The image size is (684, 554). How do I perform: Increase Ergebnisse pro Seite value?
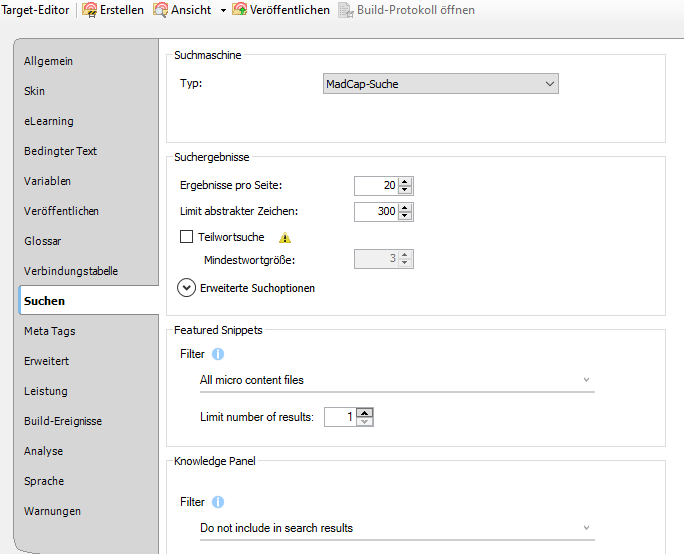pyautogui.click(x=405, y=181)
